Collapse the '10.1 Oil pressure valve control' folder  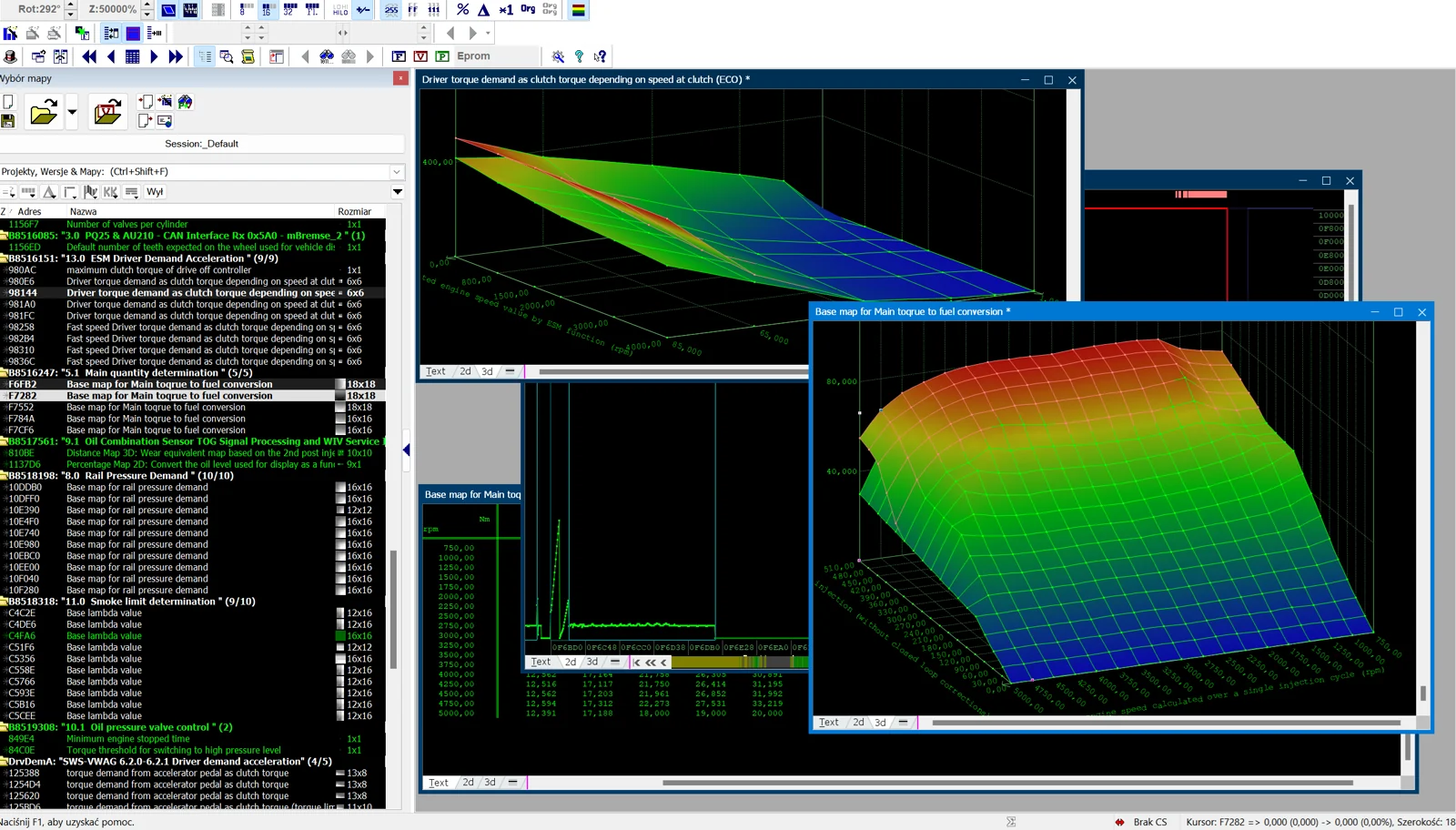point(4,727)
